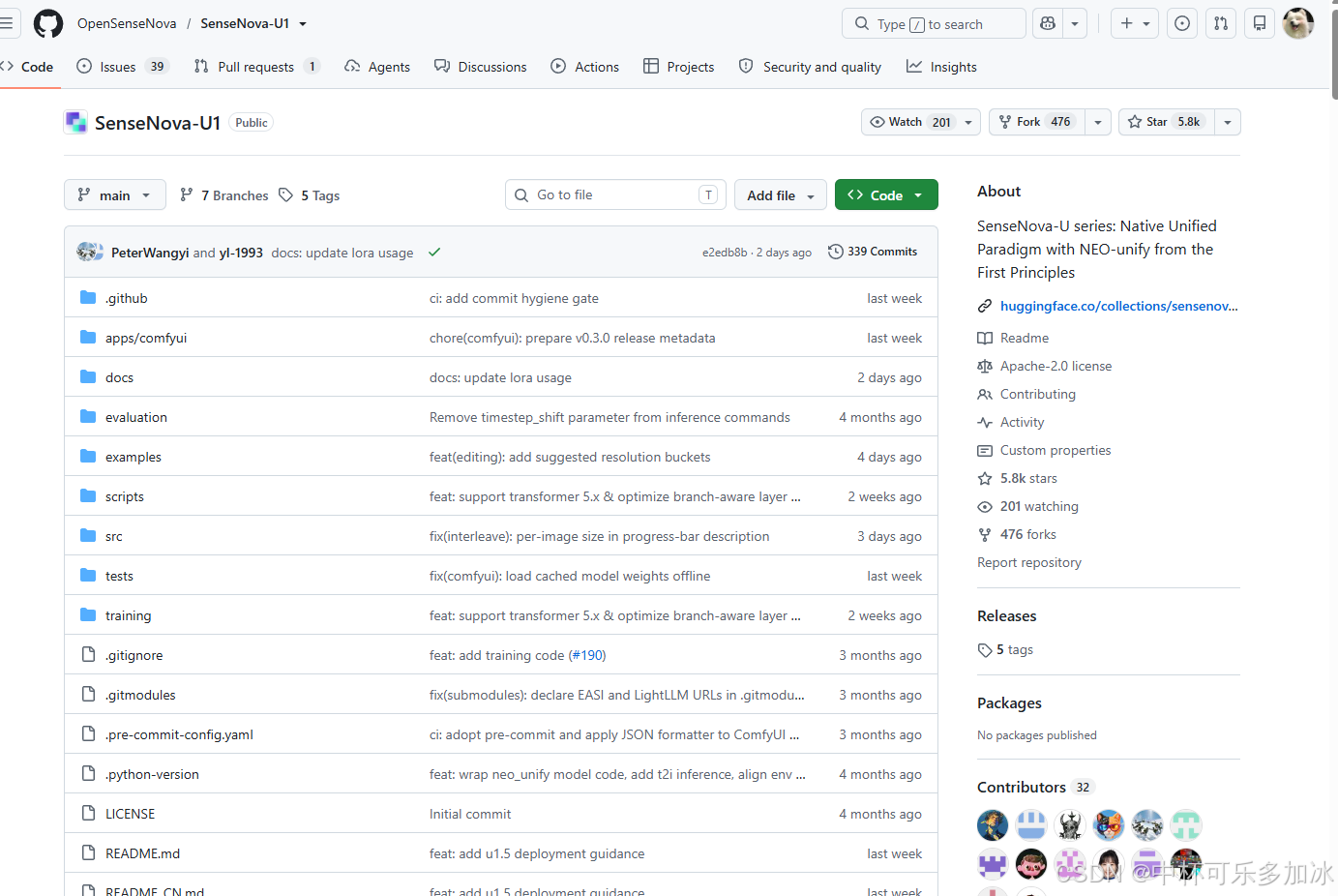Click the tags icon under Releases

(985, 650)
